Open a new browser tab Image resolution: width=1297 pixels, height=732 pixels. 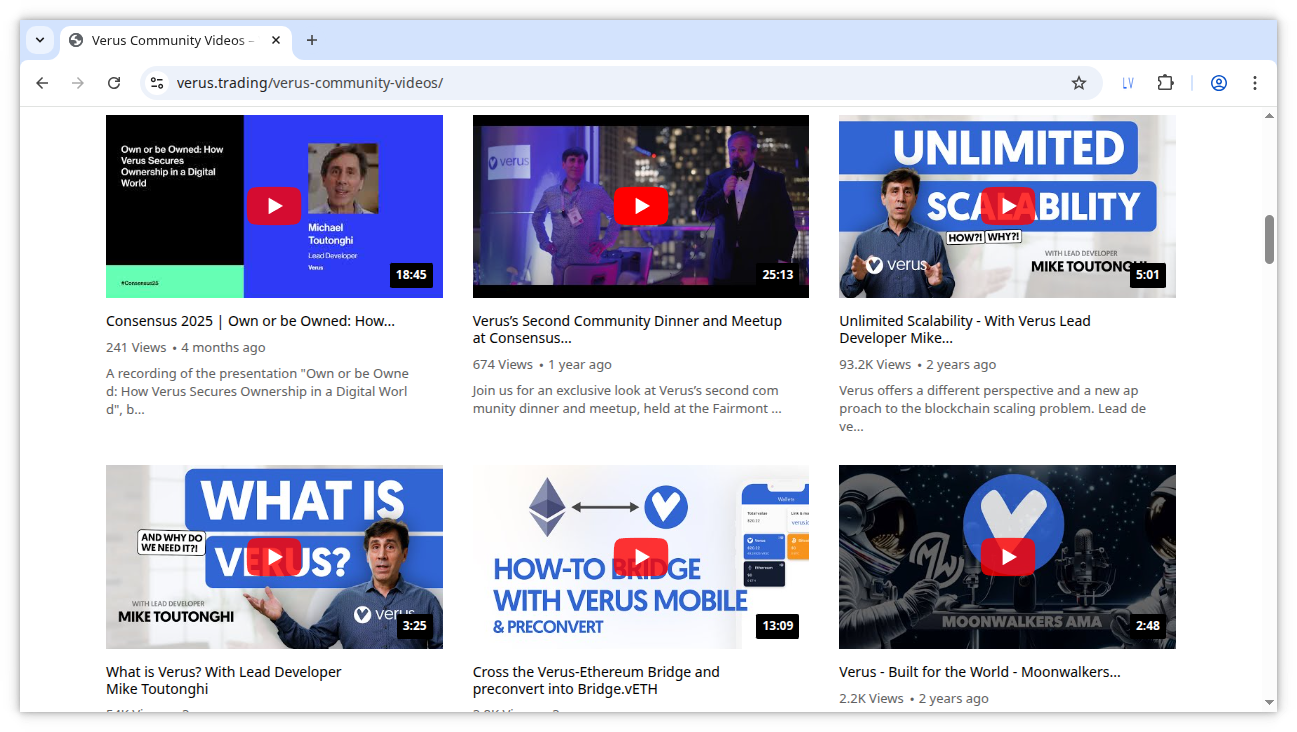pos(311,40)
